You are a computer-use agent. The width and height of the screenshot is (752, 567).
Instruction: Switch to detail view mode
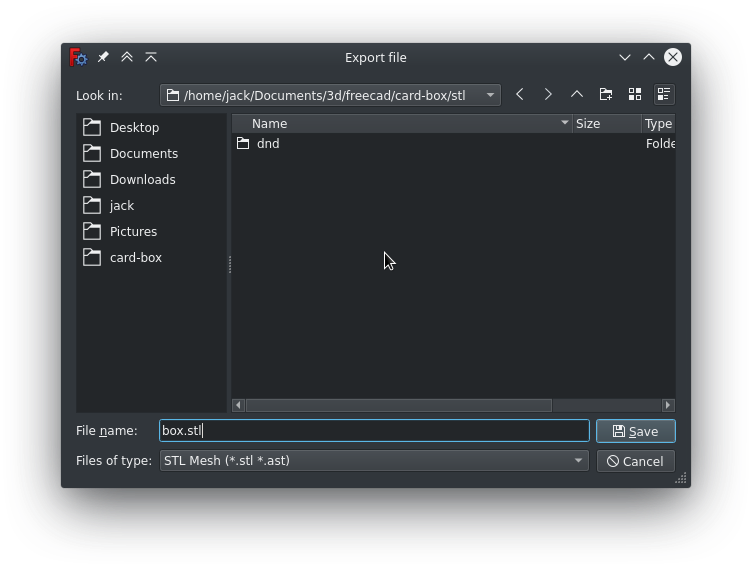[663, 94]
